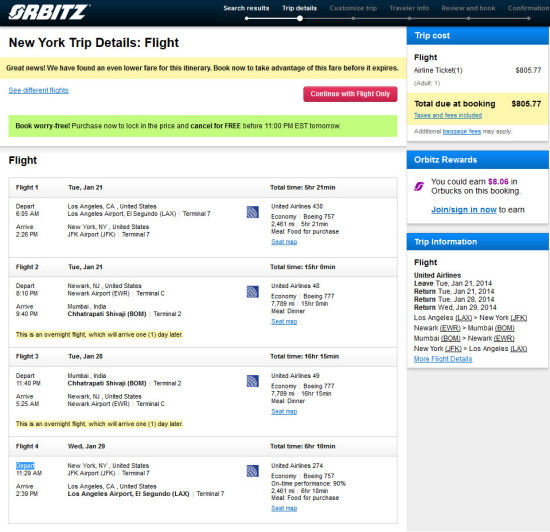Click the Orbitz logo
The height and width of the screenshot is (532, 550).
49,12
